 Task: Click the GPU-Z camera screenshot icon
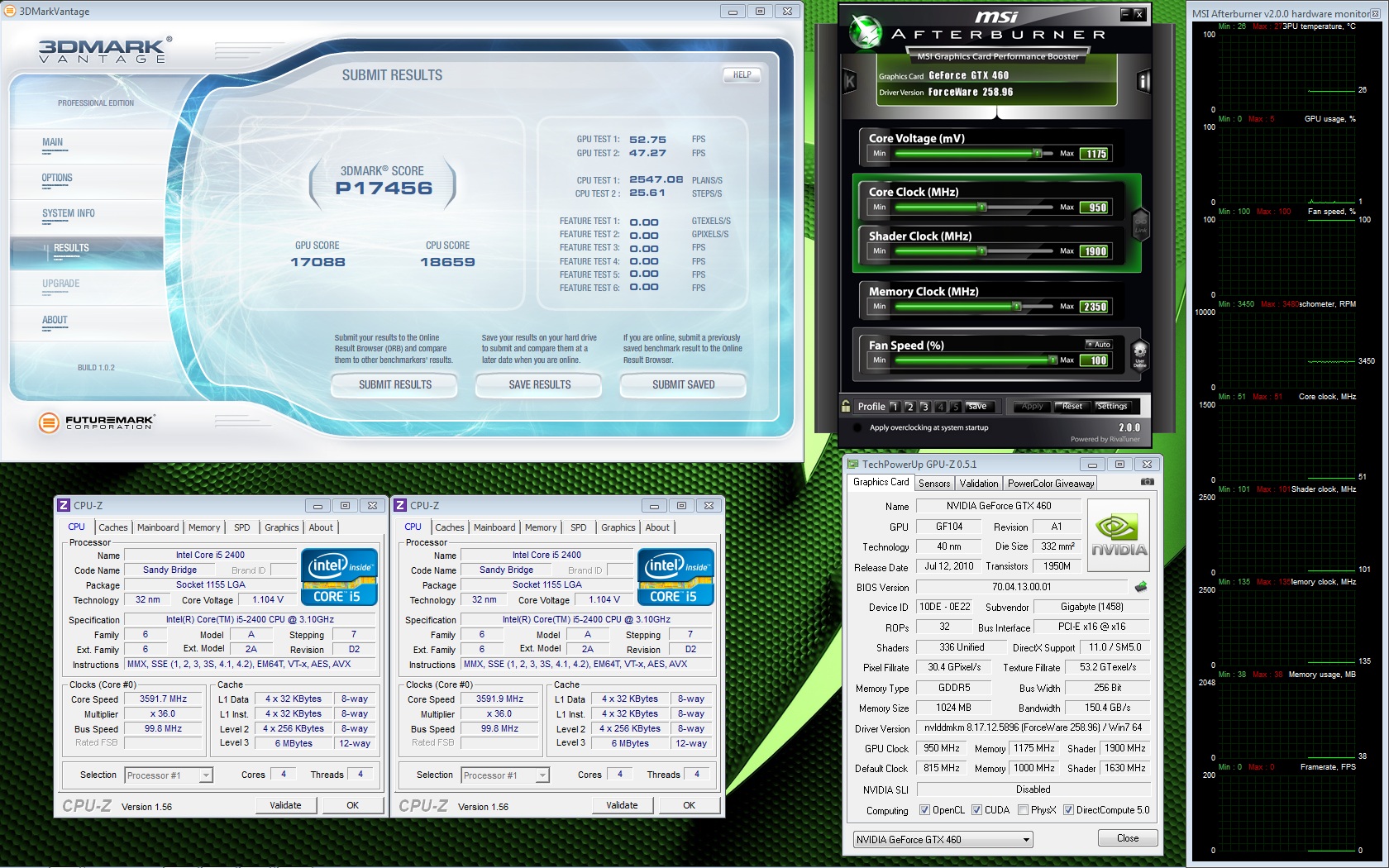[x=1147, y=482]
